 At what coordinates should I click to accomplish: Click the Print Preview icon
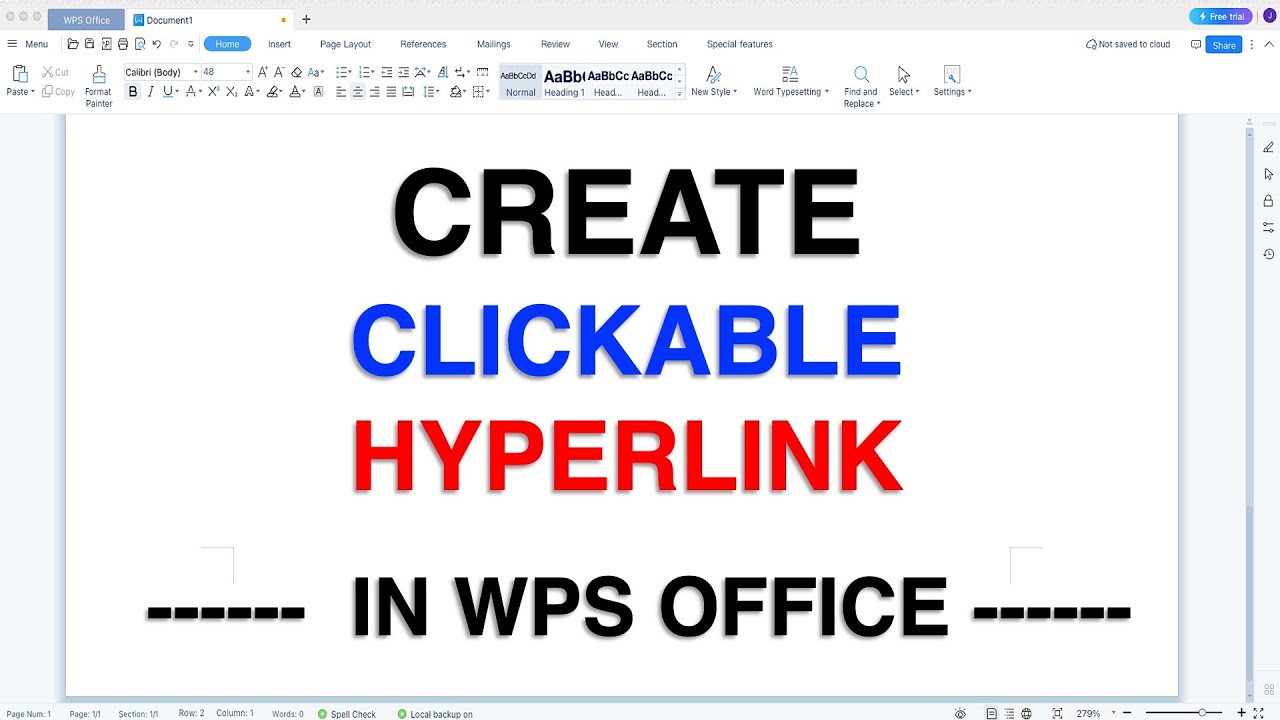pos(140,44)
